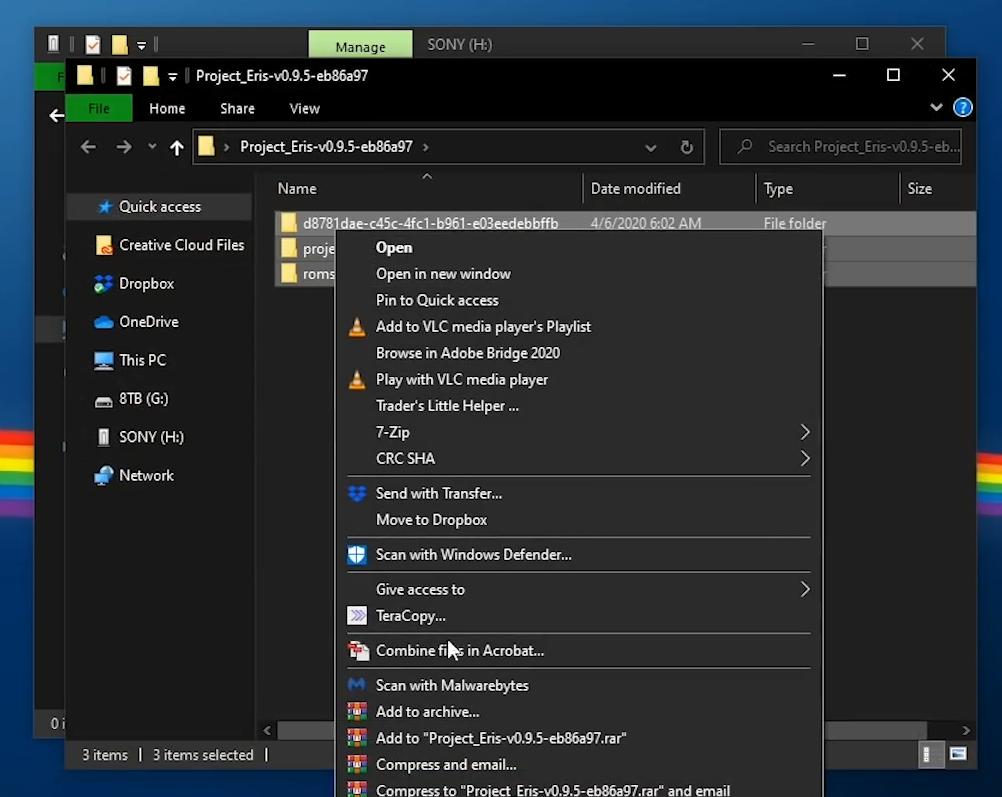Screen dimensions: 1002x797
Task: Expand the ribbon with the chevron
Action: (x=936, y=108)
